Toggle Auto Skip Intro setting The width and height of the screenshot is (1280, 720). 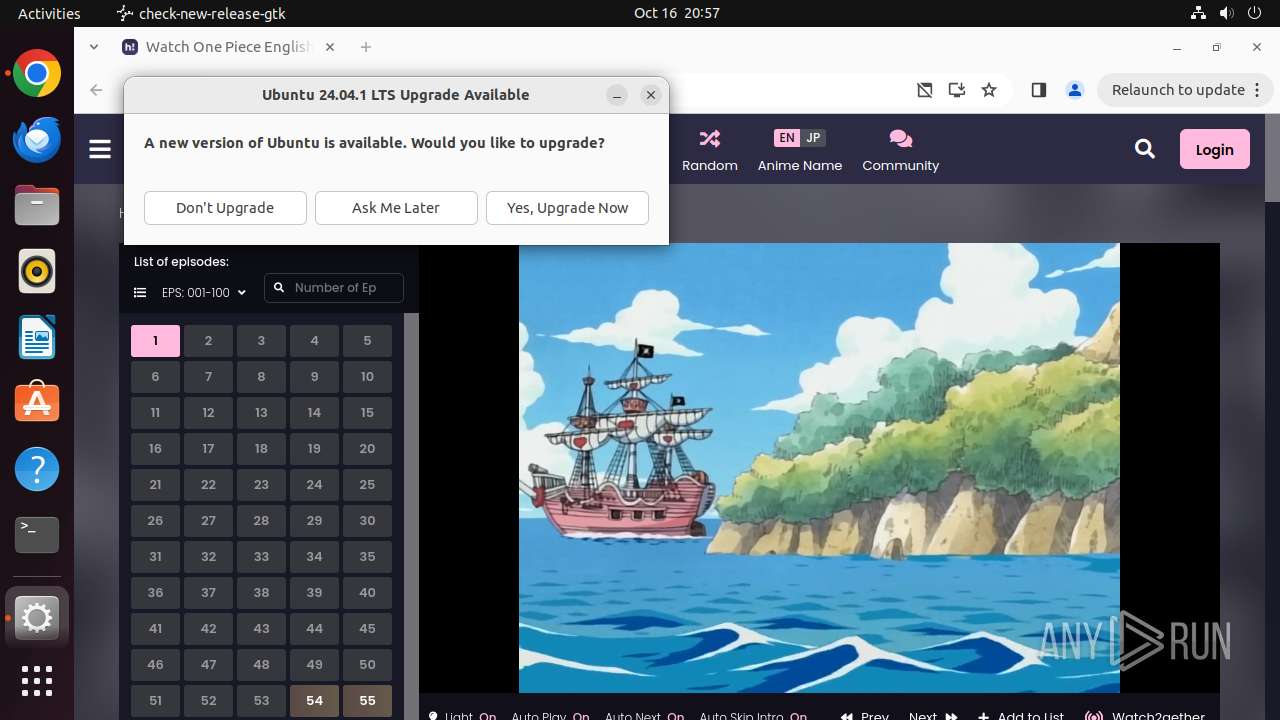tap(753, 716)
